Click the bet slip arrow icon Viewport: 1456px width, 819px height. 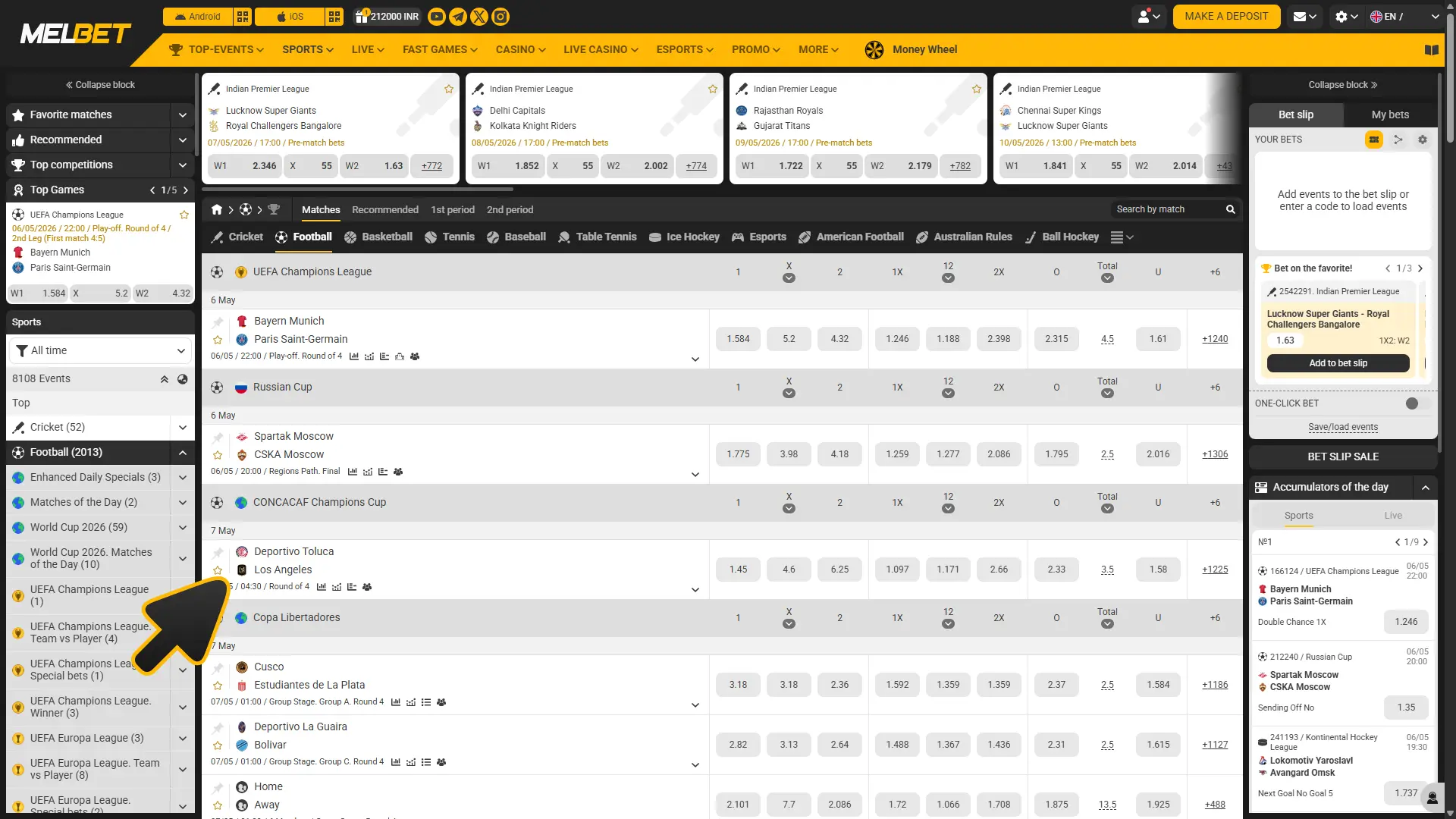pyautogui.click(x=1398, y=140)
